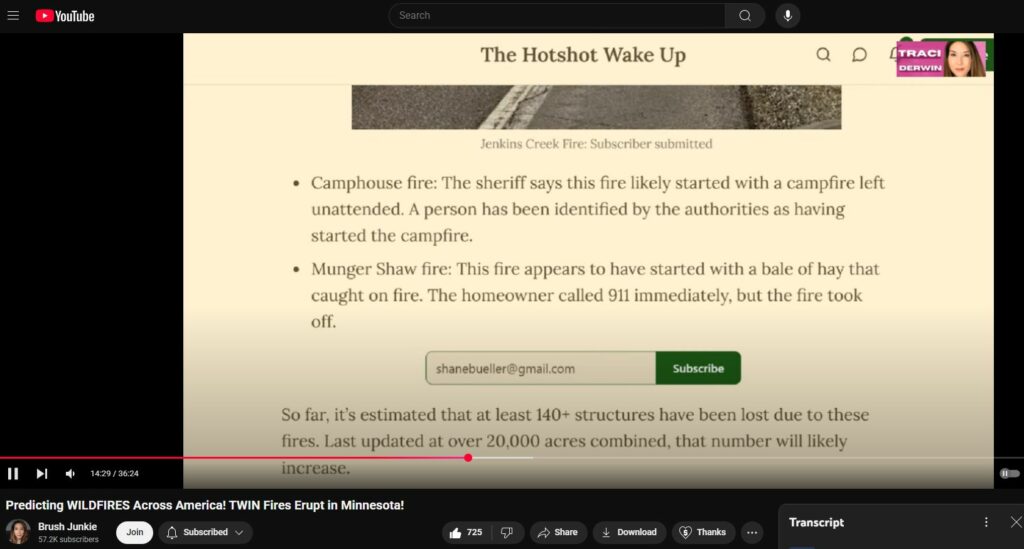The height and width of the screenshot is (549, 1024).
Task: Share this video
Action: (x=558, y=533)
